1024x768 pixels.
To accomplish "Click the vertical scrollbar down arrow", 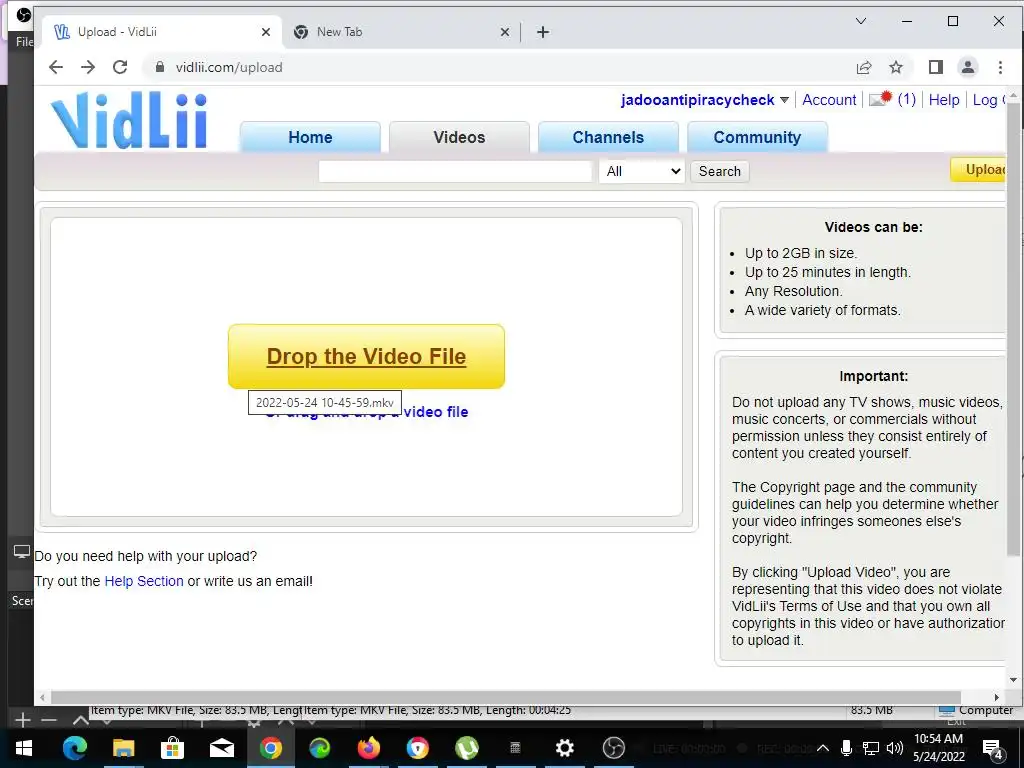I will [x=1014, y=680].
